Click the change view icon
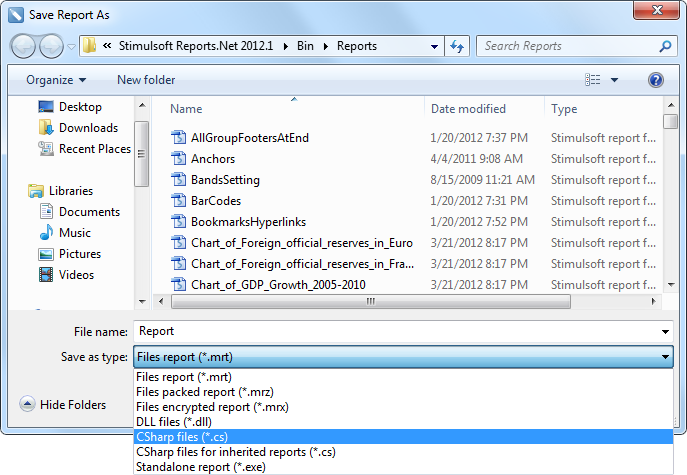Image resolution: width=687 pixels, height=475 pixels. pyautogui.click(x=593, y=80)
